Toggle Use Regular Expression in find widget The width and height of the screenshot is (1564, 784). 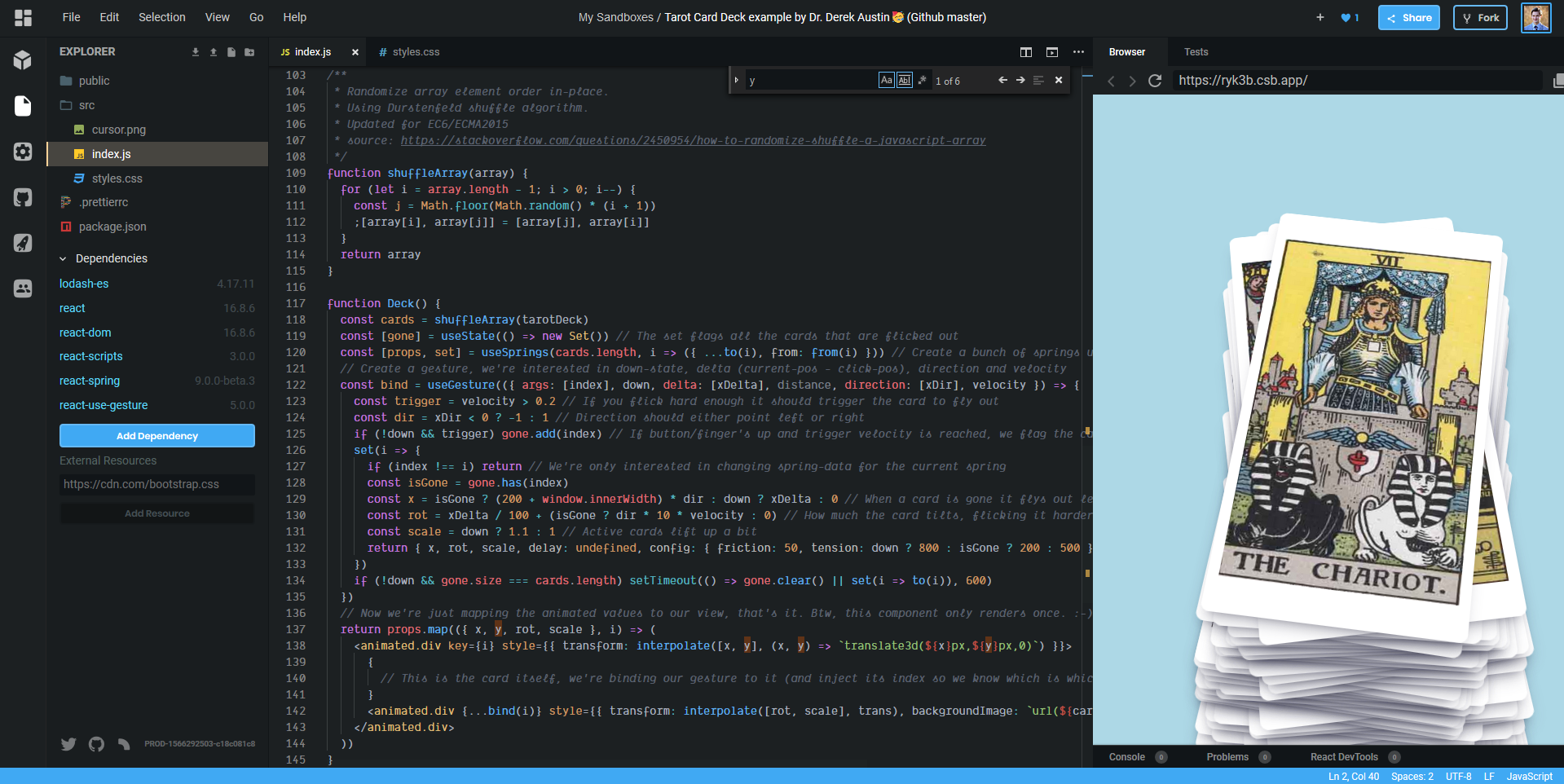(x=923, y=80)
